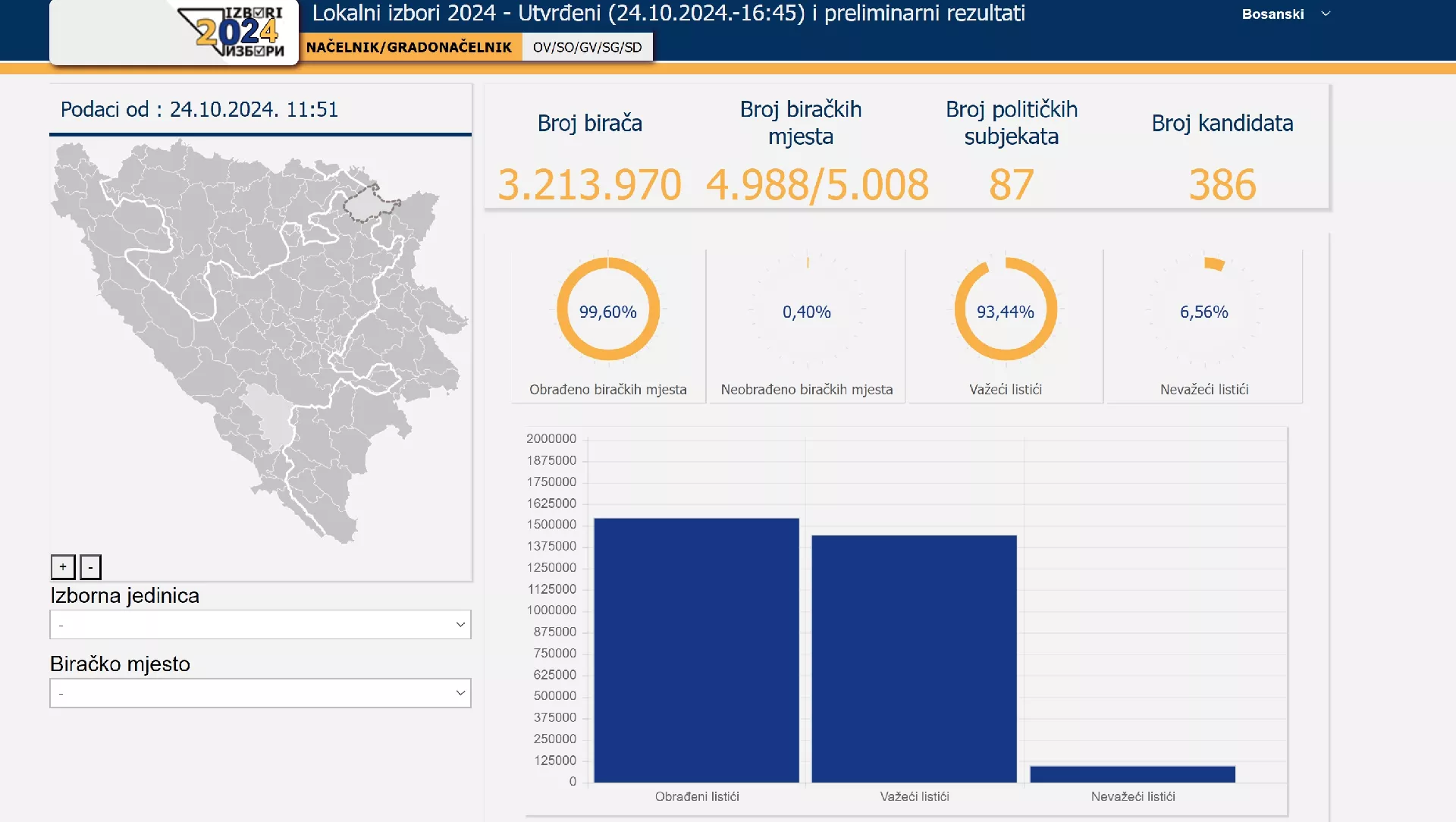Viewport: 1456px width, 822px height.
Task: Click the 0,40% unprocessed polling stations donut
Action: point(806,311)
